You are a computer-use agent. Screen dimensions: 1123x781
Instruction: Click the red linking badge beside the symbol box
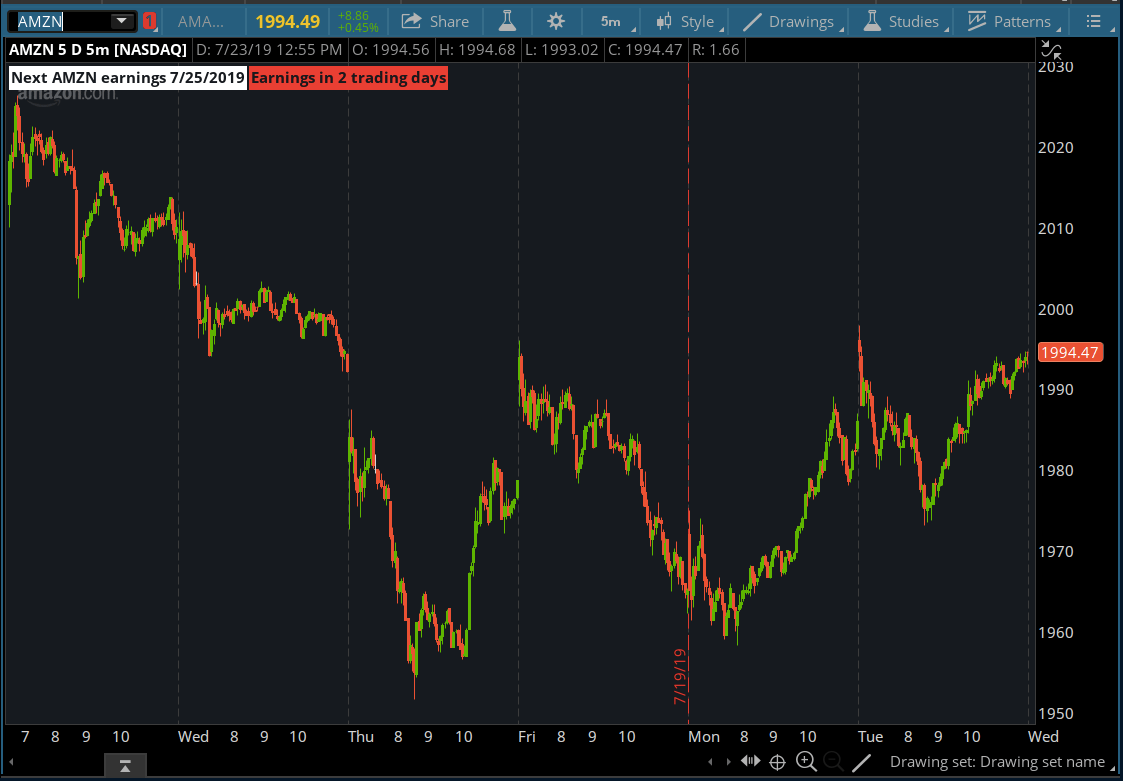[x=149, y=20]
